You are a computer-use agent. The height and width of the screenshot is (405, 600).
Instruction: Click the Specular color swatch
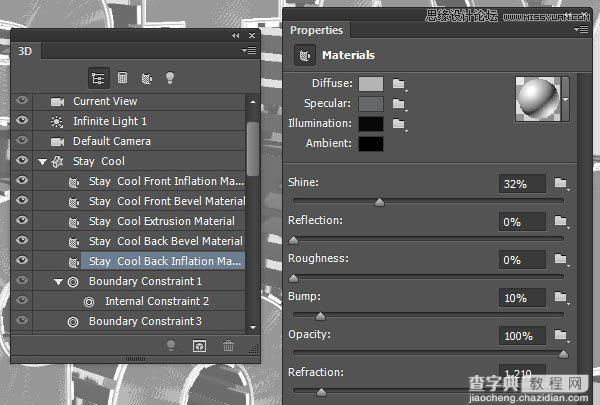(370, 104)
